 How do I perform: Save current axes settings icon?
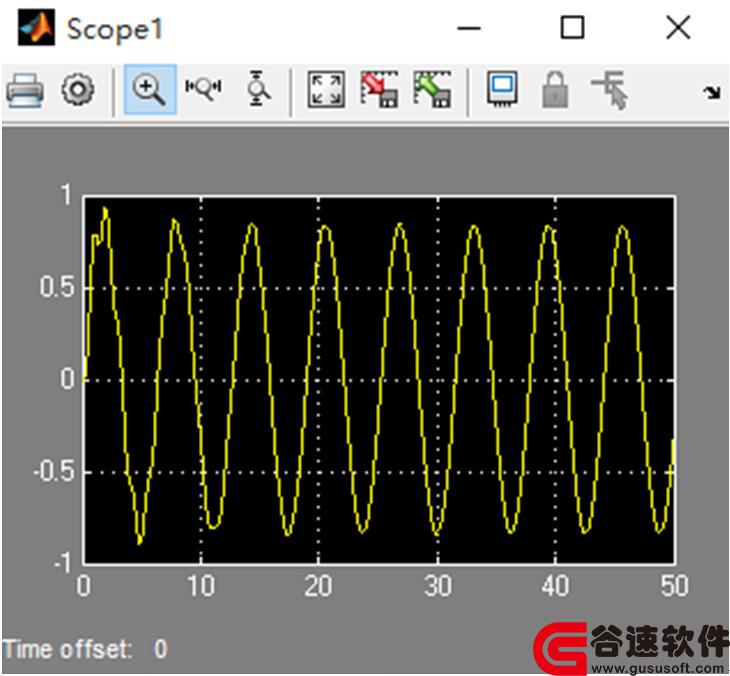(x=380, y=89)
